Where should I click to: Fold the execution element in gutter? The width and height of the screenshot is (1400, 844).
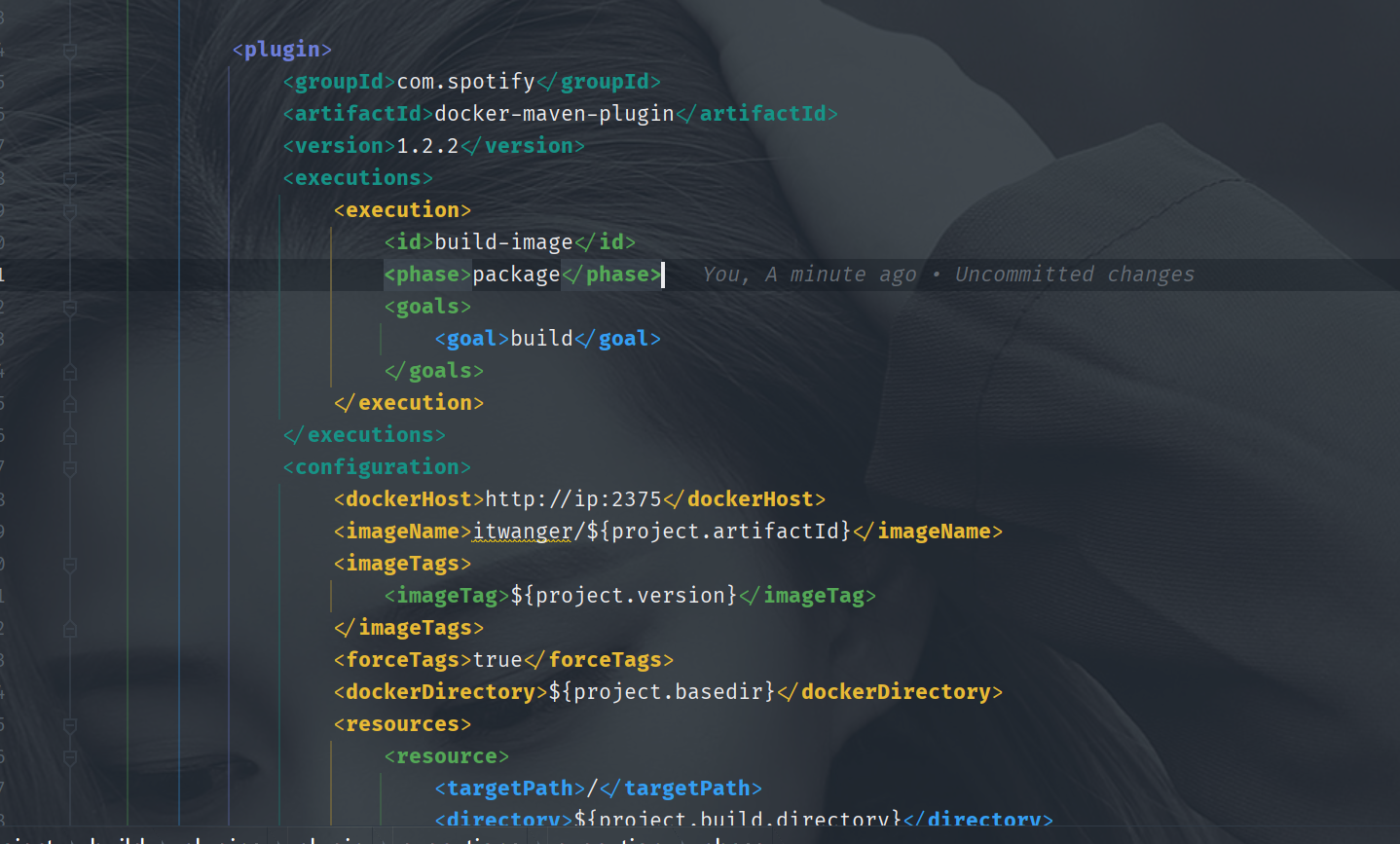(x=70, y=211)
